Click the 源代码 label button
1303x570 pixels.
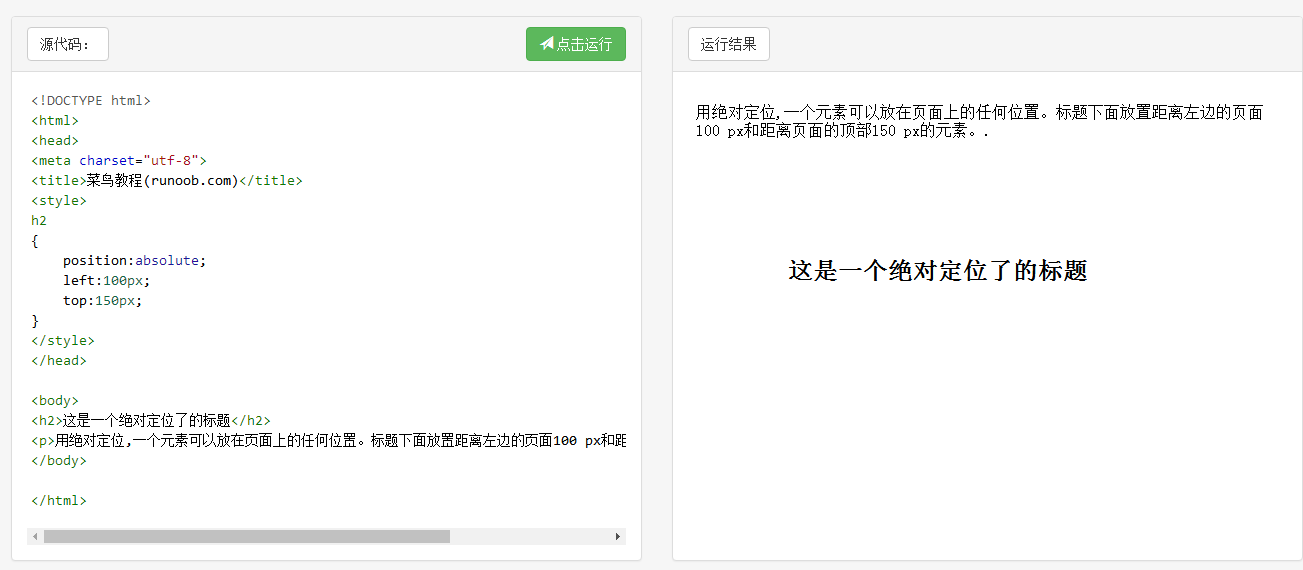click(x=67, y=44)
